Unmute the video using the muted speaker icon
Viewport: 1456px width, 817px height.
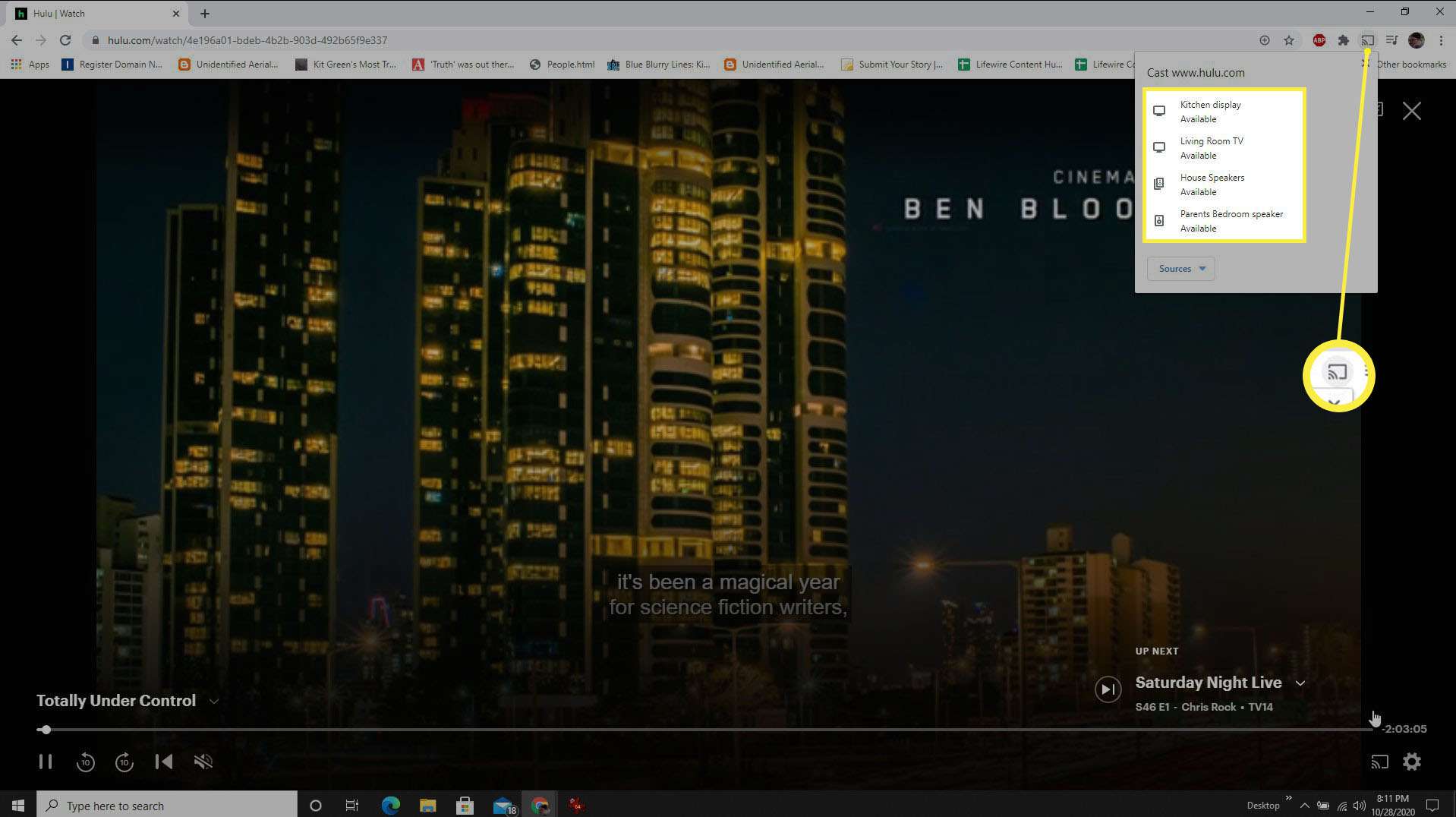click(x=203, y=762)
